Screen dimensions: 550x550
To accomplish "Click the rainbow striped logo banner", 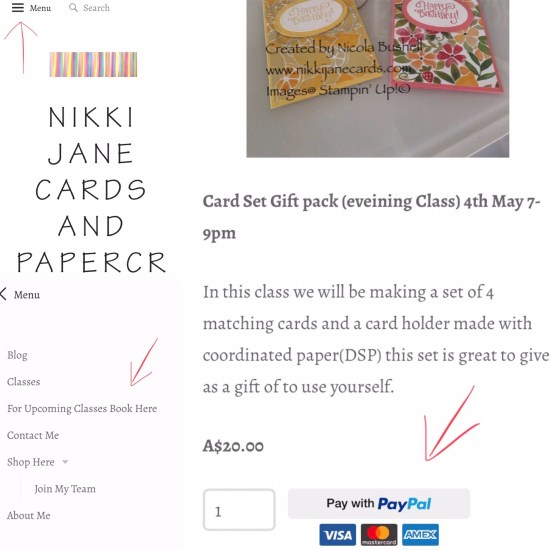I will coord(93,65).
